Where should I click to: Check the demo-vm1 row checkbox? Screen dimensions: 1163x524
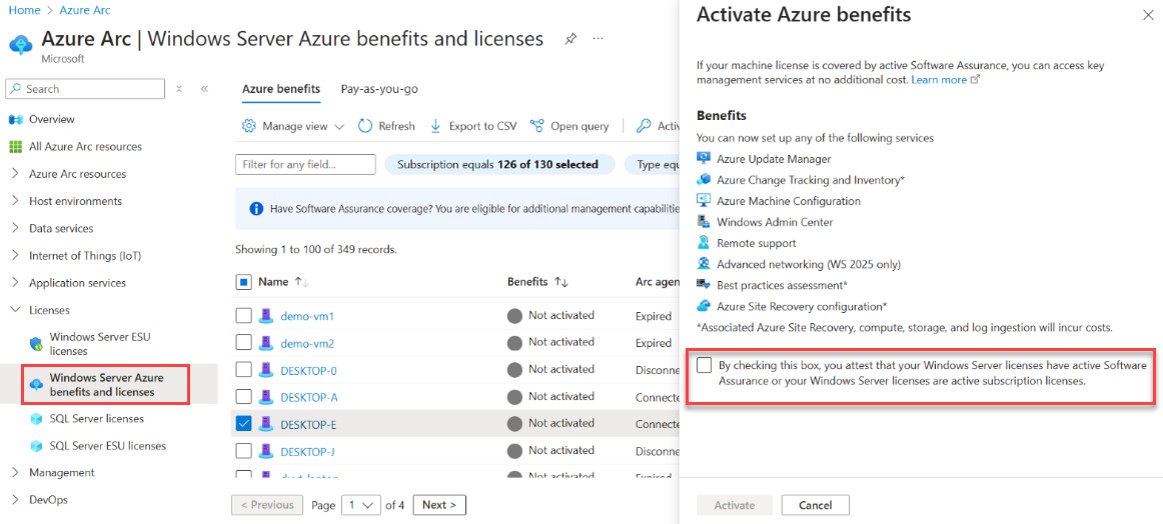coord(243,316)
